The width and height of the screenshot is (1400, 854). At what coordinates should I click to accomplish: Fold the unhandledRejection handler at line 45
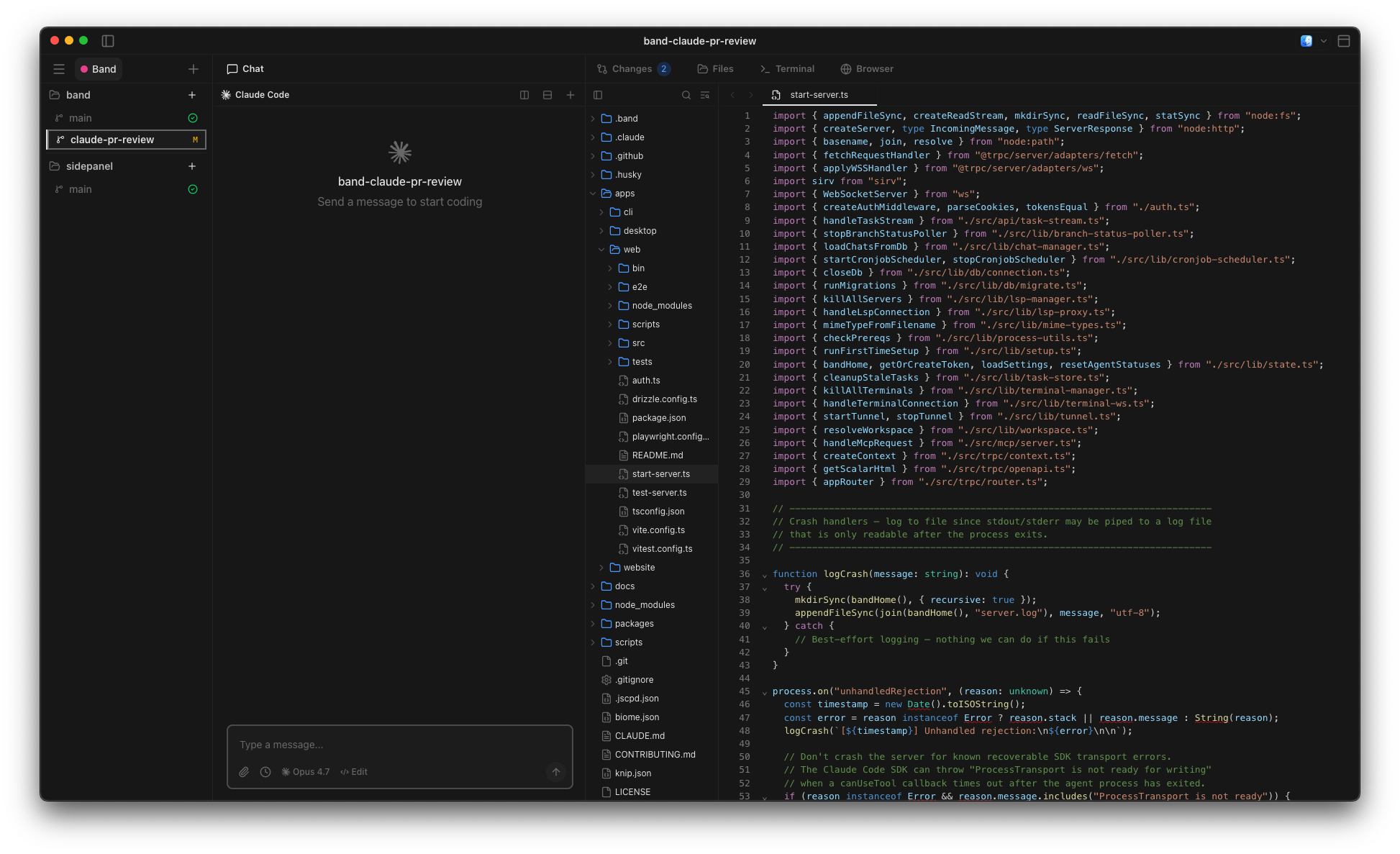(x=765, y=692)
